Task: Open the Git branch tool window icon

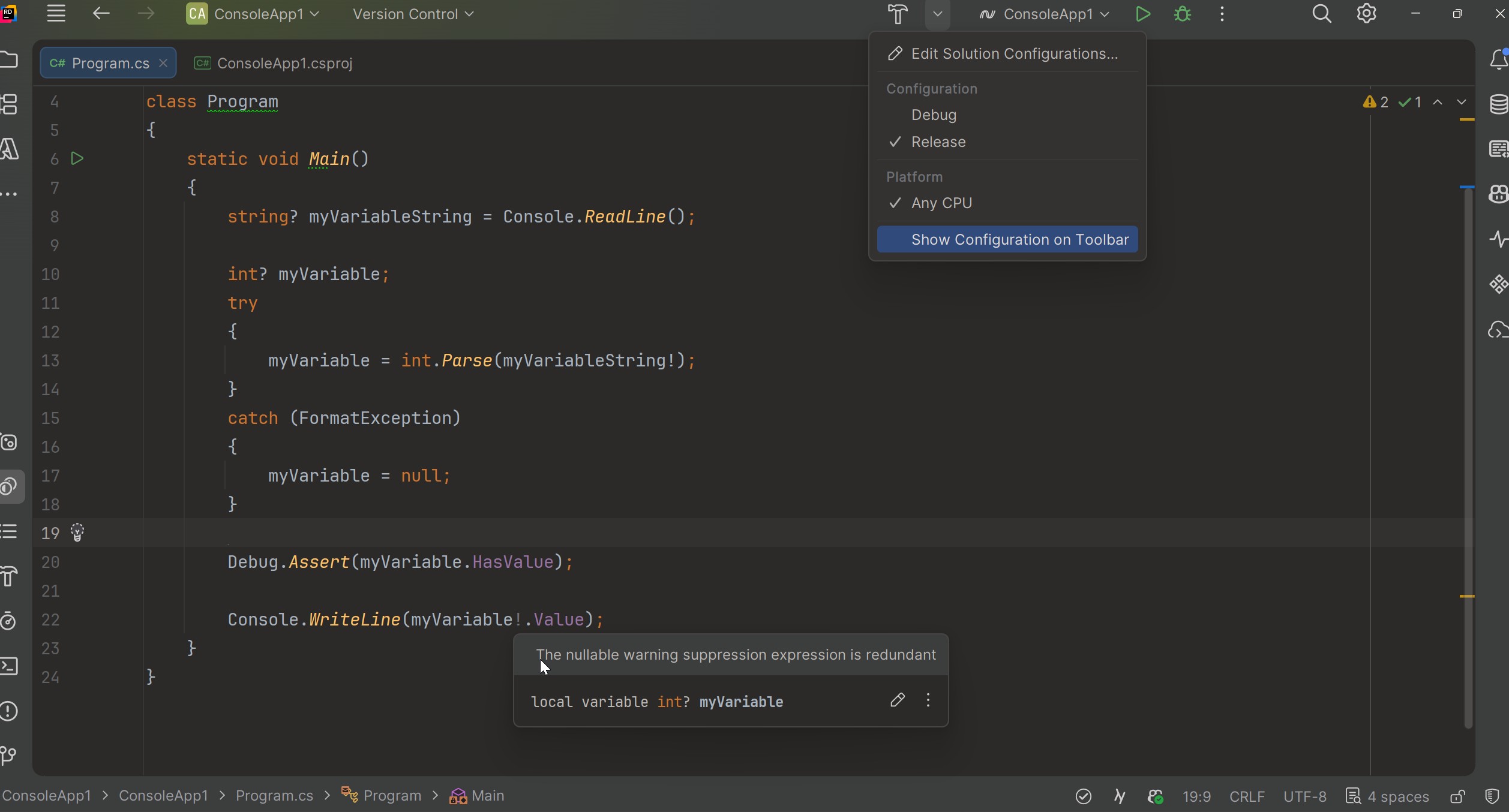Action: click(9, 756)
